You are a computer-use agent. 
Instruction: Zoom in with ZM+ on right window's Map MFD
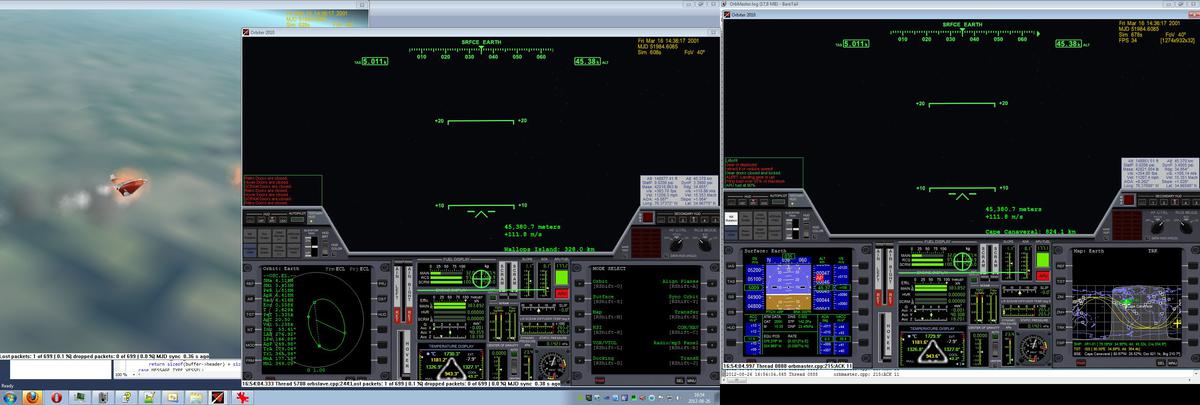coord(1060,312)
